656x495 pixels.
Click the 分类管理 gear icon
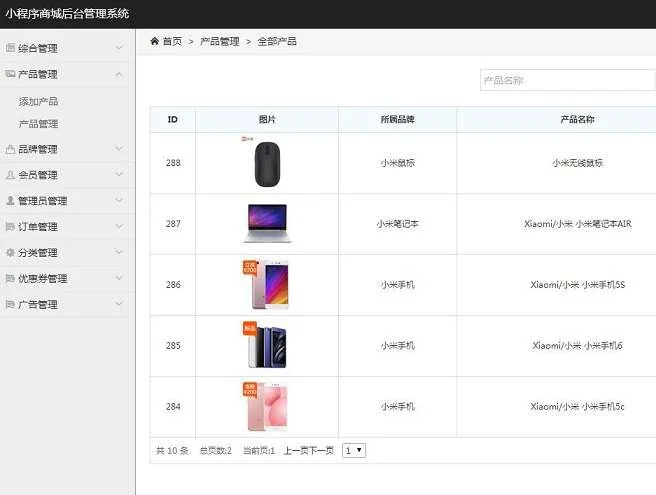point(10,253)
